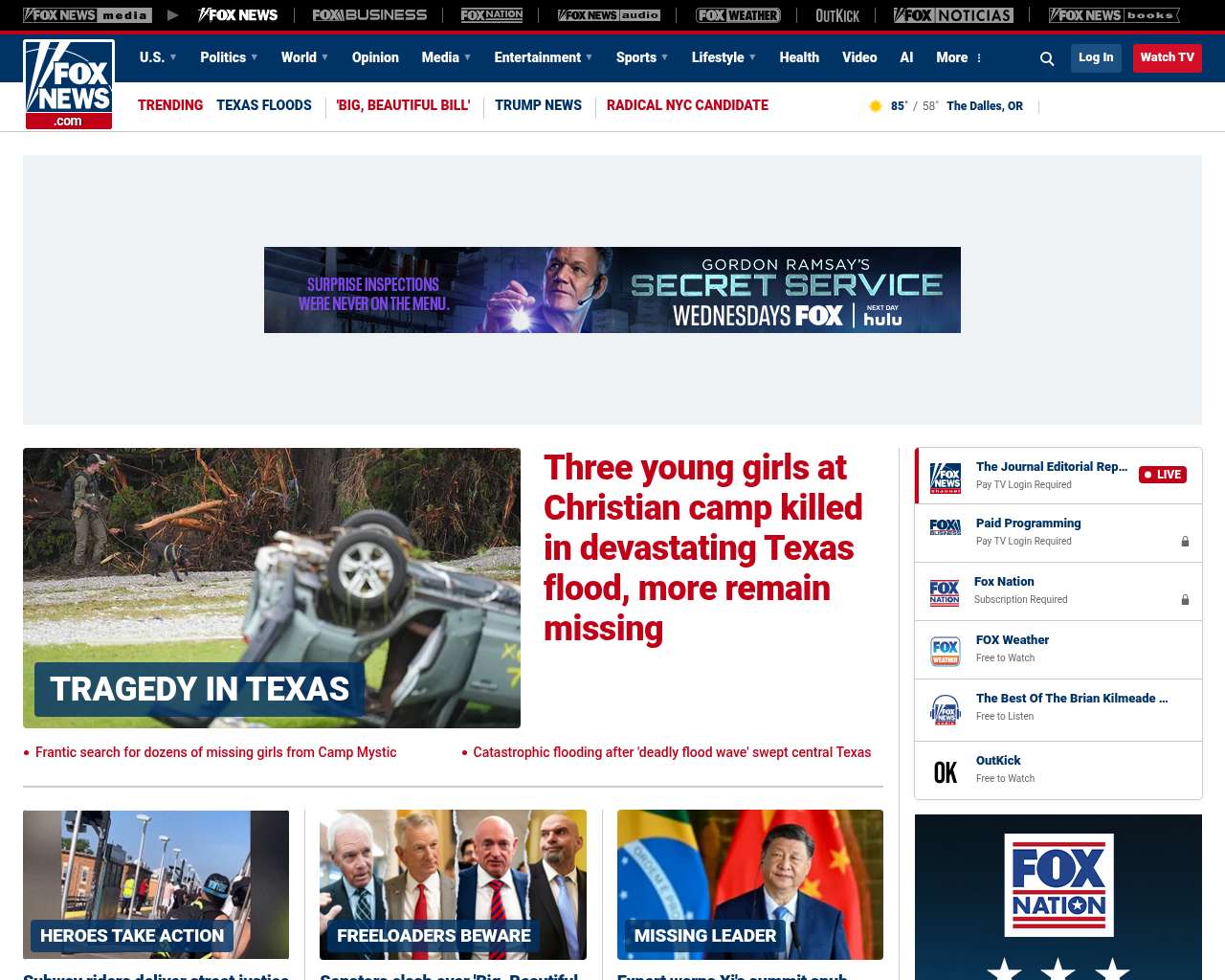Open Fox Business logo link in top bar

pos(369,15)
